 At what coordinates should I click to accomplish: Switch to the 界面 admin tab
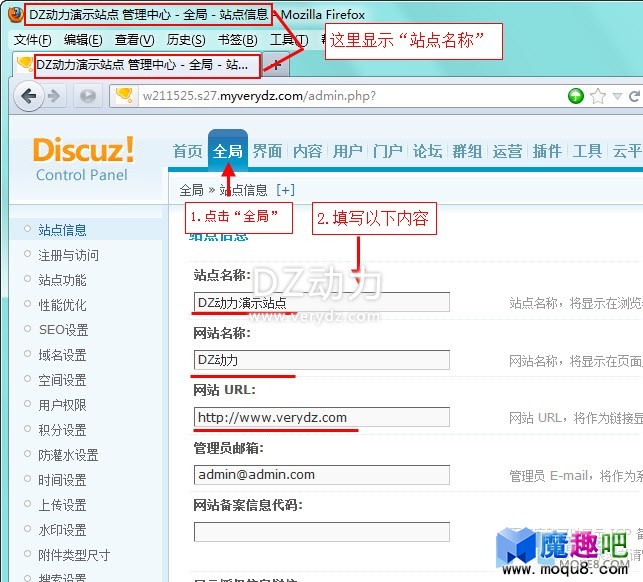(267, 151)
